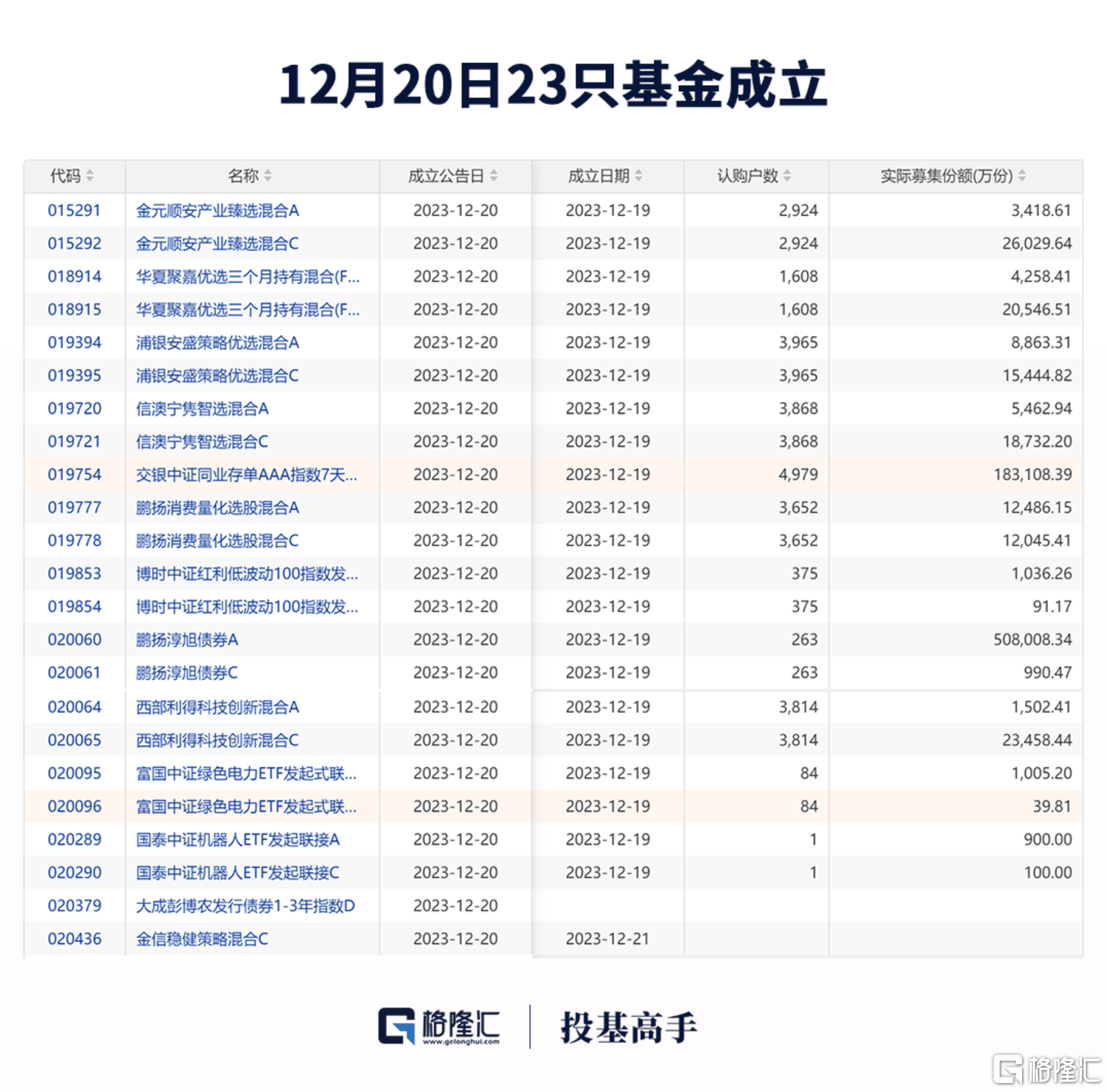Open fund code 020436 link
This screenshot has height=1092, width=1107.
click(74, 938)
